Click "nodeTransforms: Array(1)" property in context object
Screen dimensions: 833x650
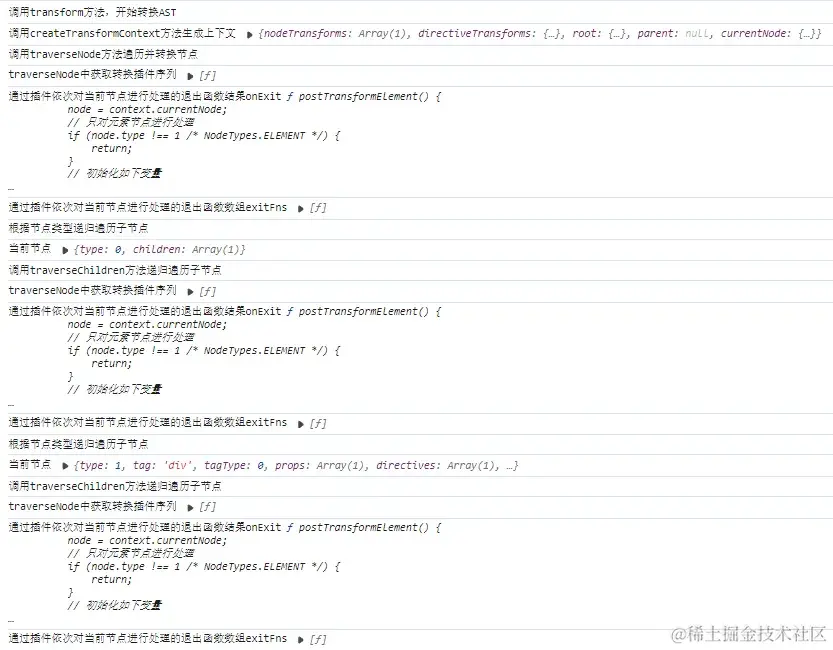coord(337,33)
